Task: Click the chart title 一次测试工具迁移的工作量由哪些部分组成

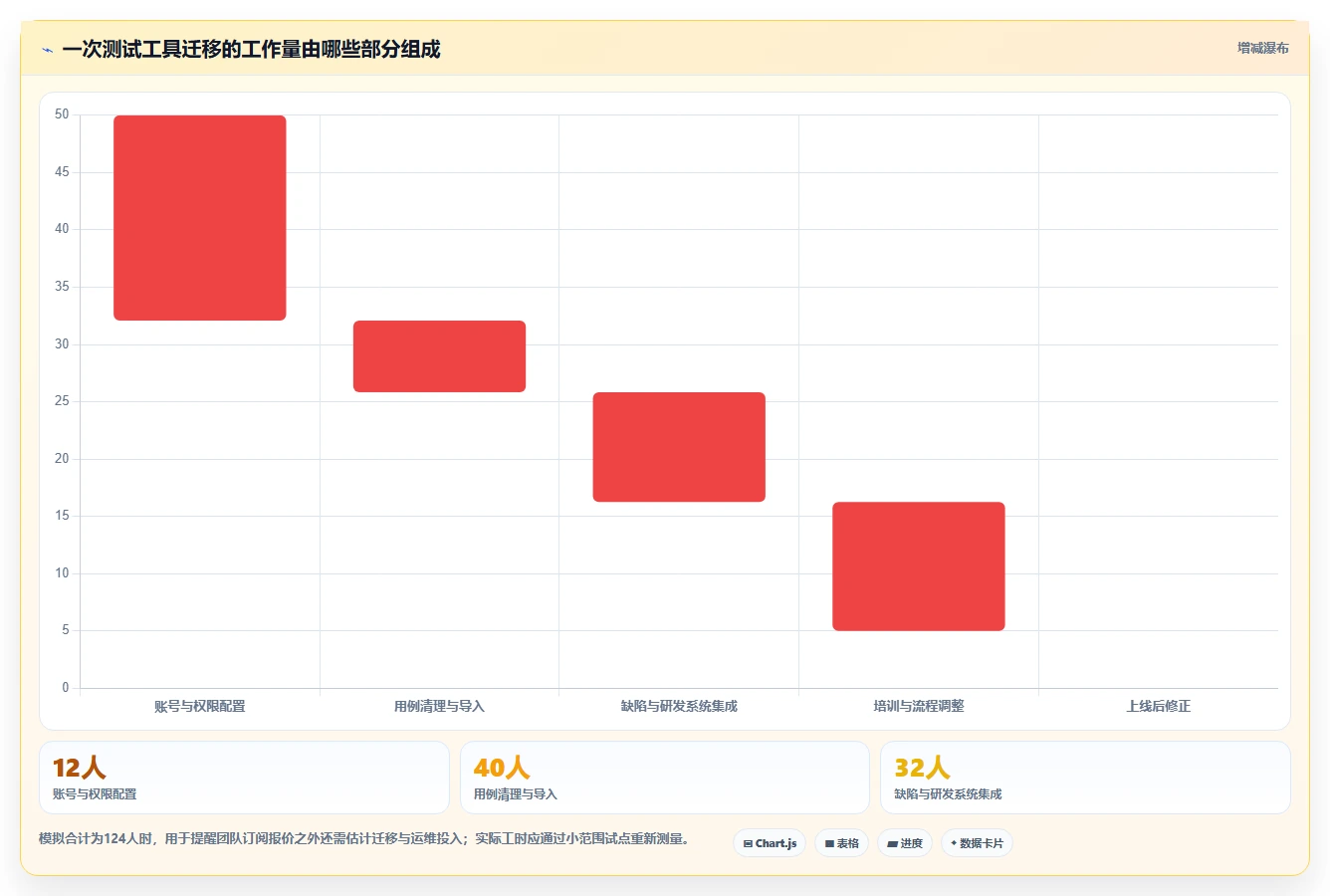Action: [x=251, y=49]
